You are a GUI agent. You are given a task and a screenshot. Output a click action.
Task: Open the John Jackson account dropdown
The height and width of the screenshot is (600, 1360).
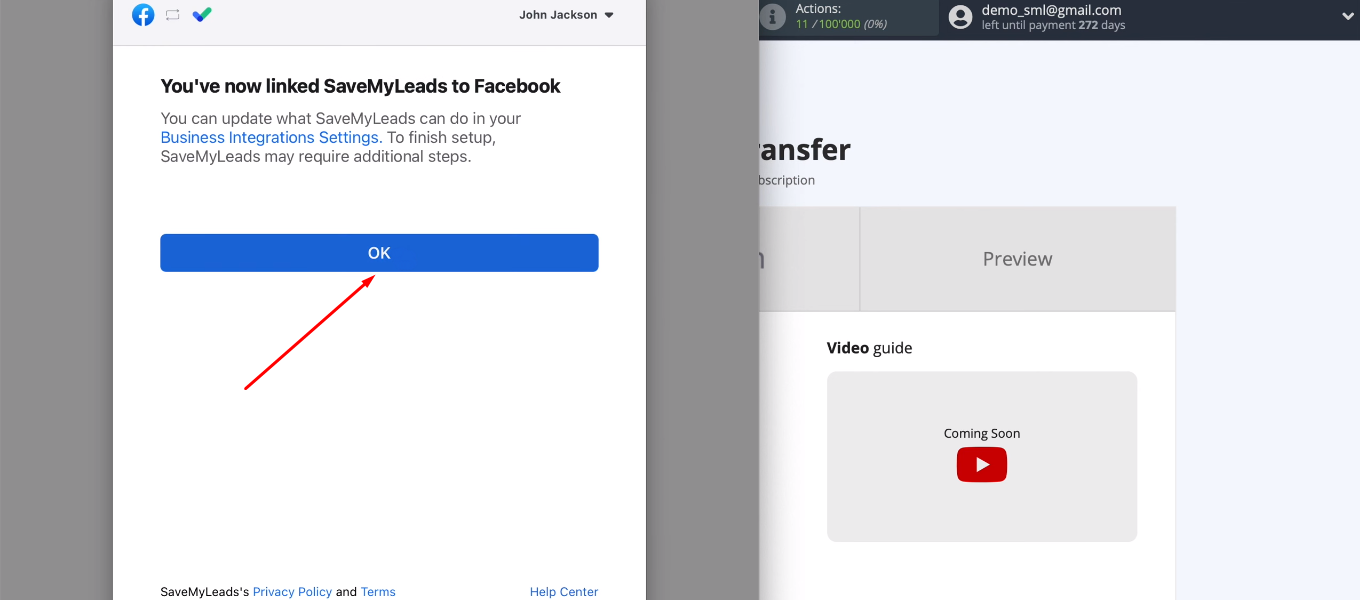[x=558, y=15]
